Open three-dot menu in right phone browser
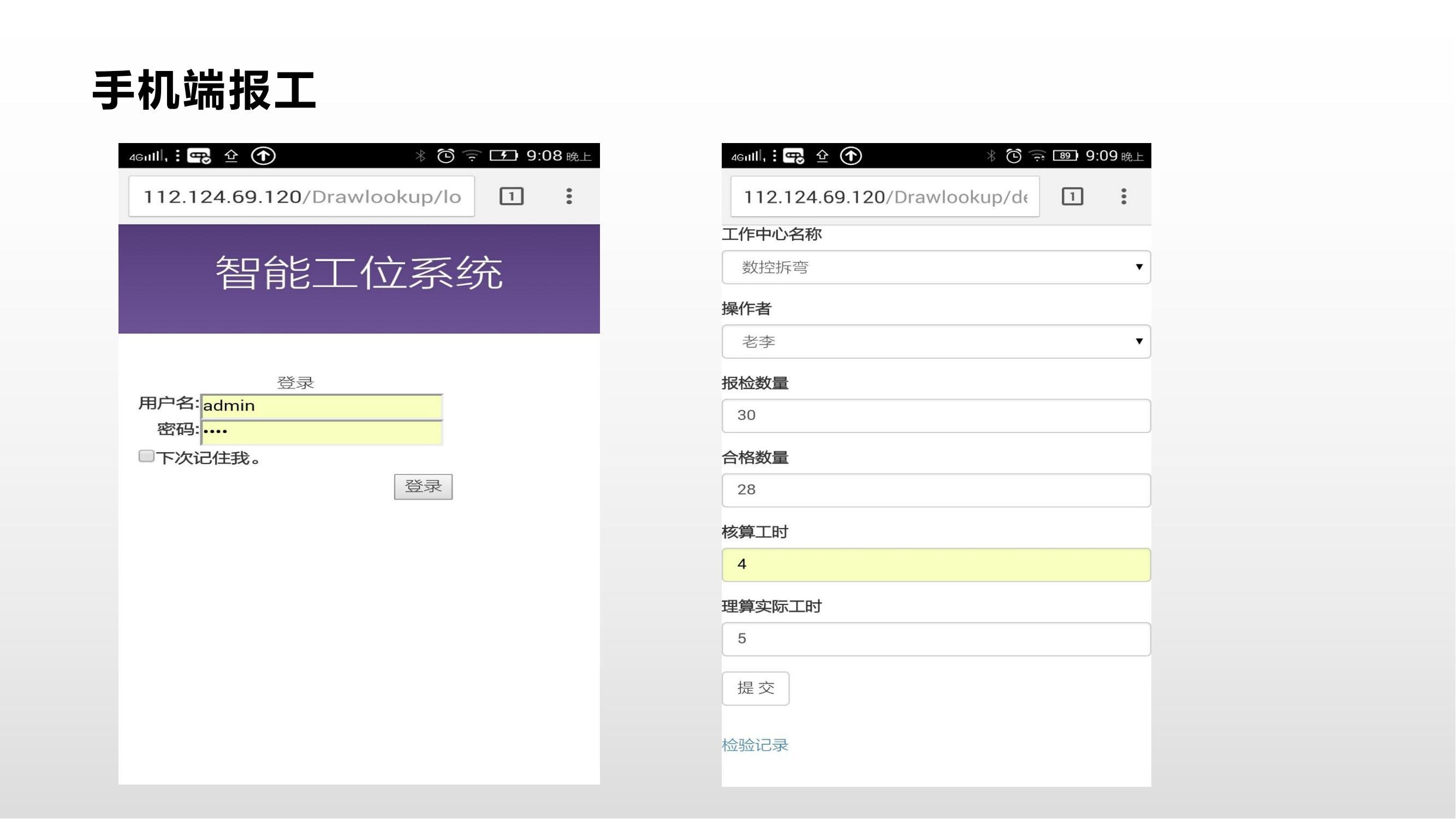This screenshot has height=819, width=1456. (x=1124, y=197)
